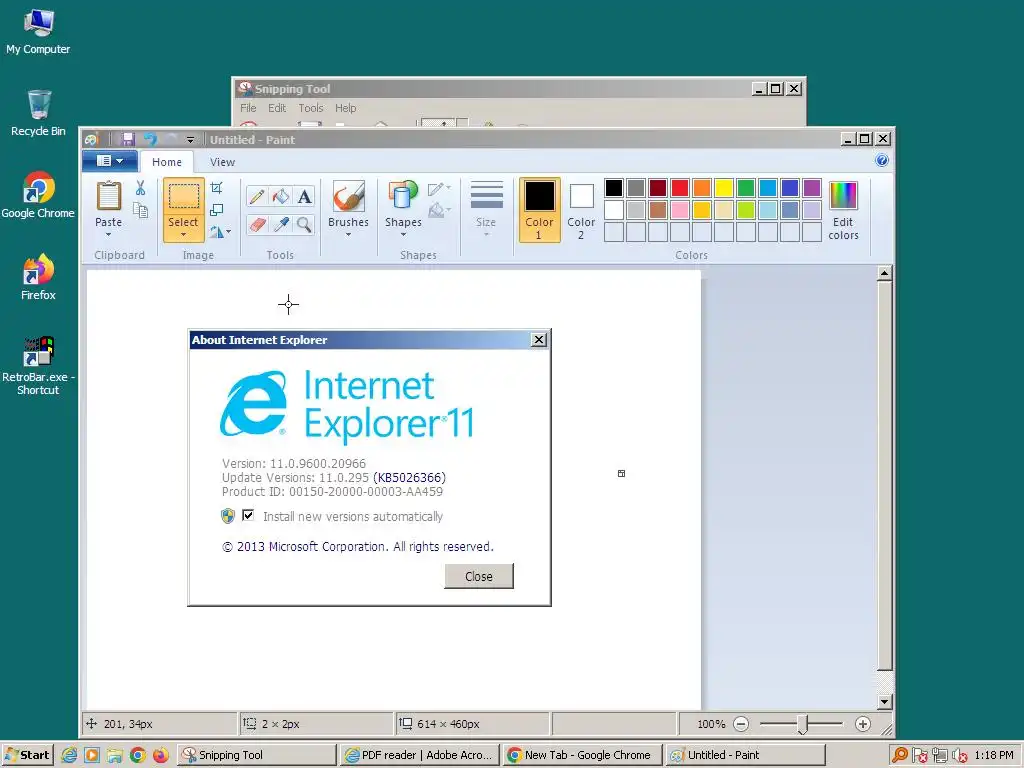The height and width of the screenshot is (768, 1024).
Task: Open Help menu in Snipping Tool
Action: point(345,108)
